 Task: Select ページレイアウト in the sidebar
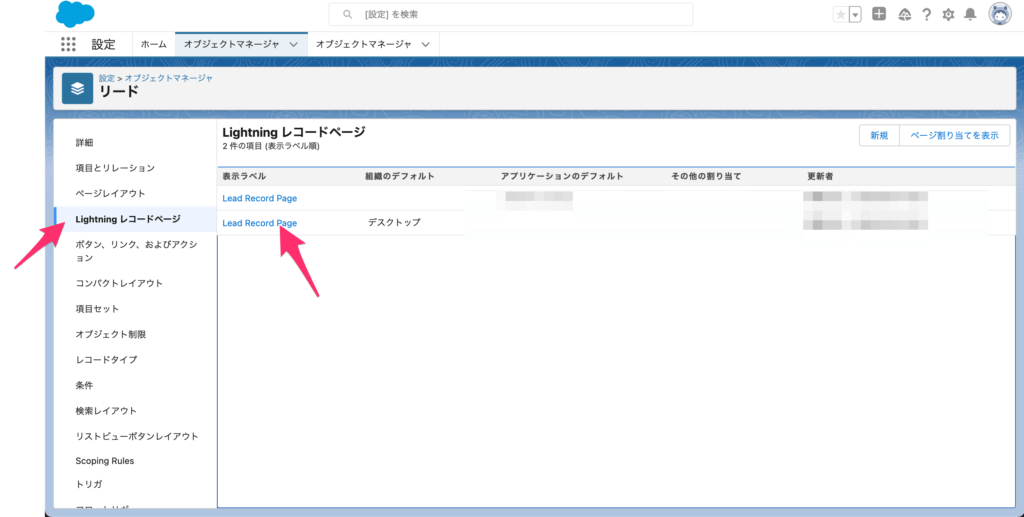pos(110,193)
